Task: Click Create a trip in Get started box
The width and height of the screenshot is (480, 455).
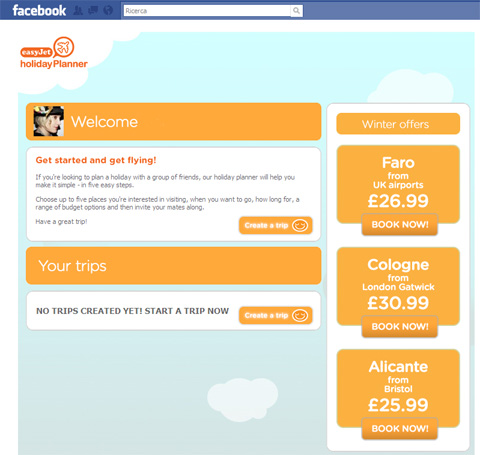Action: [276, 225]
